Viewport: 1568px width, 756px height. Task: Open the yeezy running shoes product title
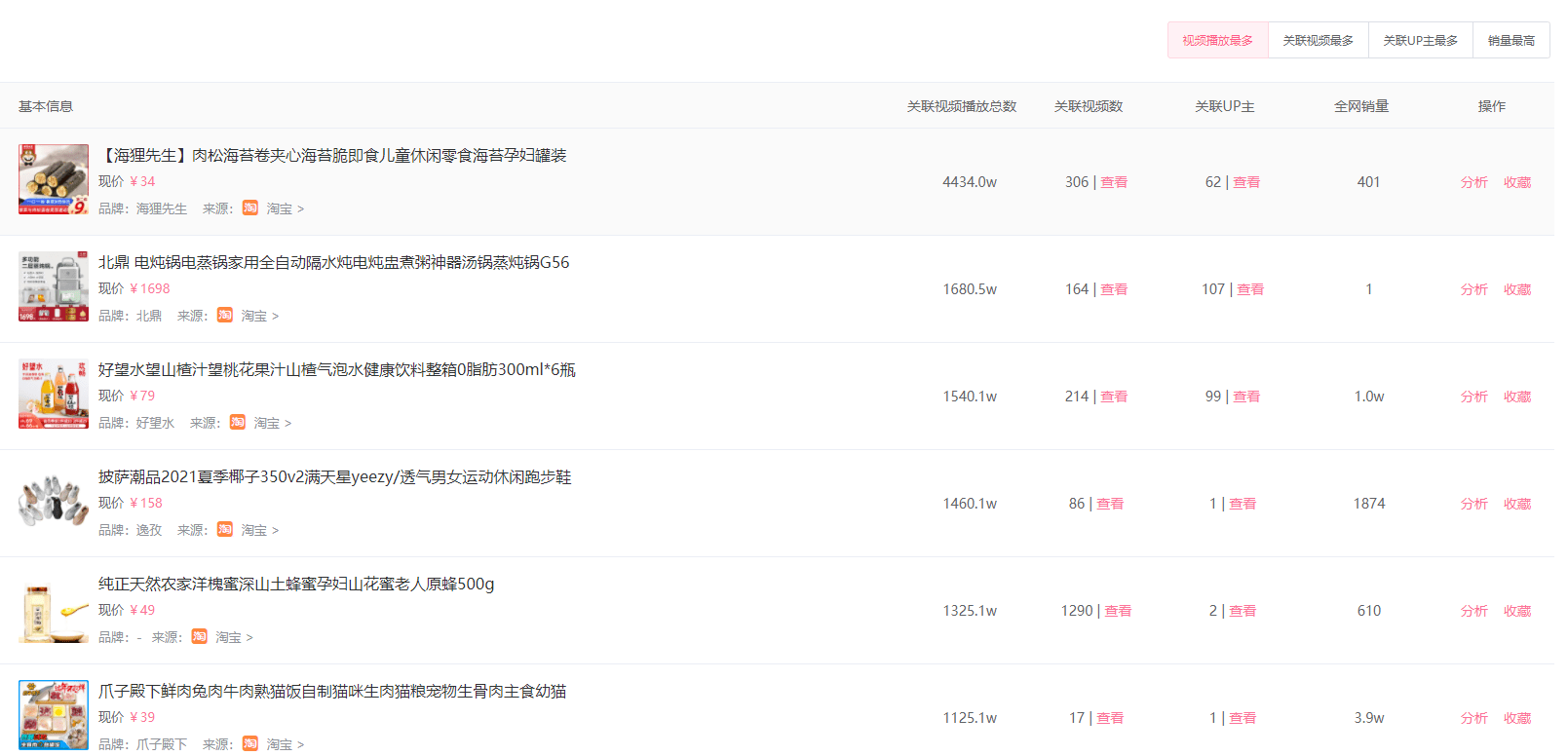pos(334,476)
